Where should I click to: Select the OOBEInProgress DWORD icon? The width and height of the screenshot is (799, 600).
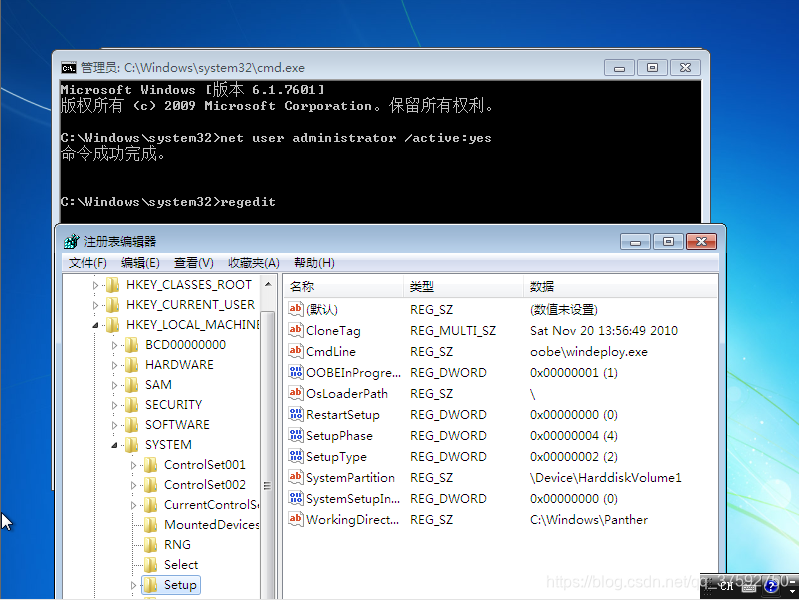click(x=296, y=372)
